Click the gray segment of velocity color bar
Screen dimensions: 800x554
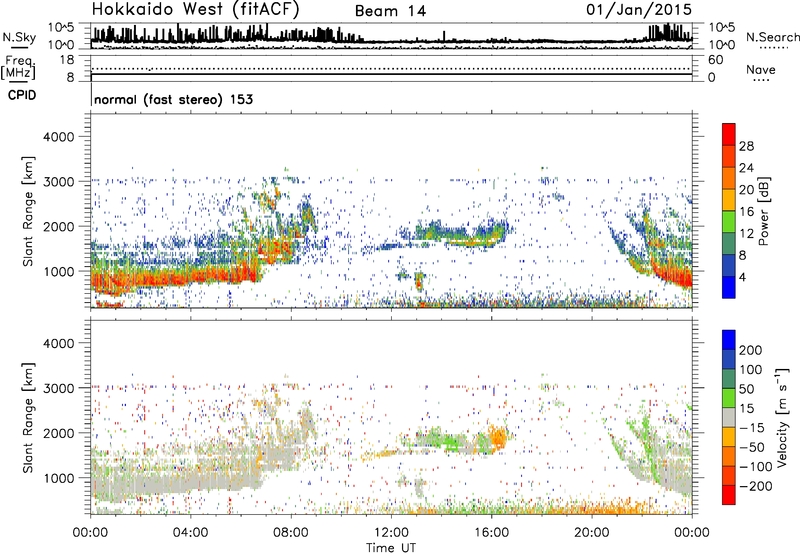click(729, 418)
